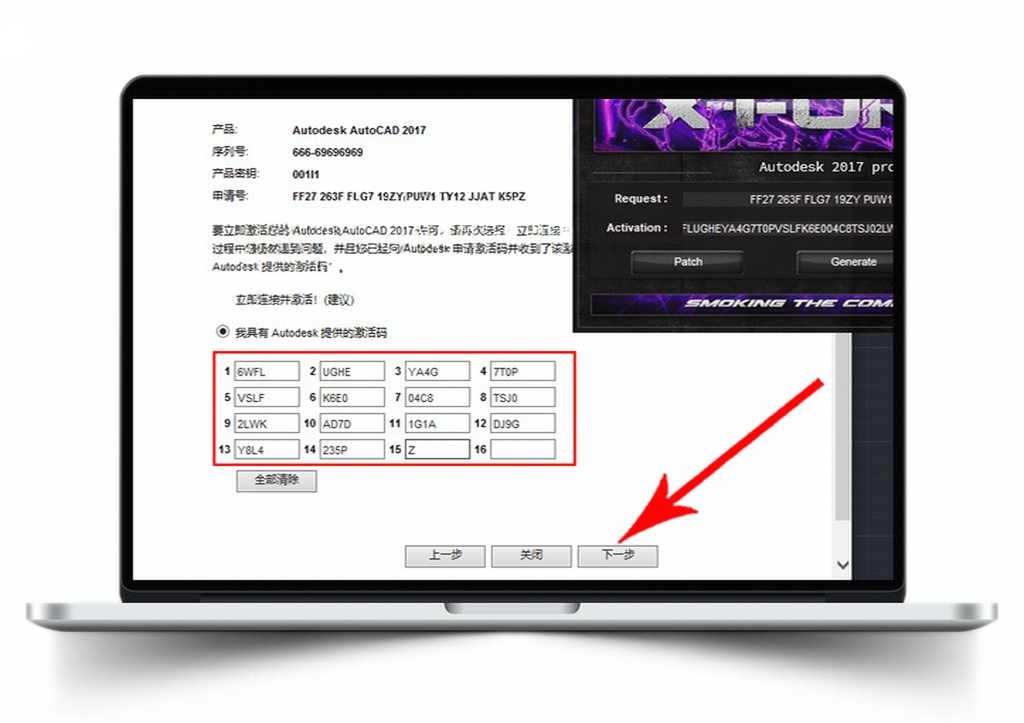Click the "Activation :" label in the keygen

point(637,228)
